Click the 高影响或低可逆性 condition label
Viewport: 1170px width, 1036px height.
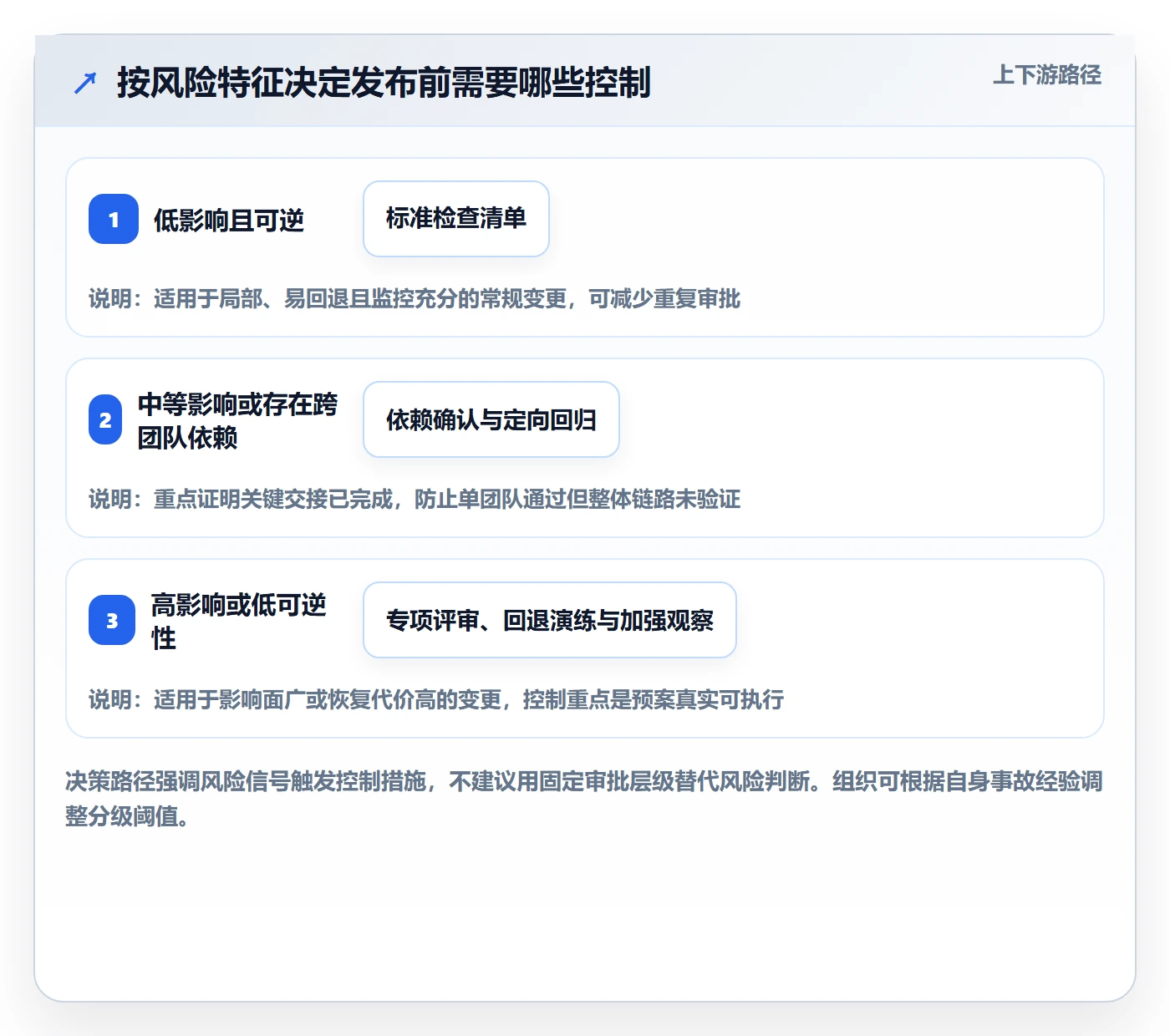point(239,621)
